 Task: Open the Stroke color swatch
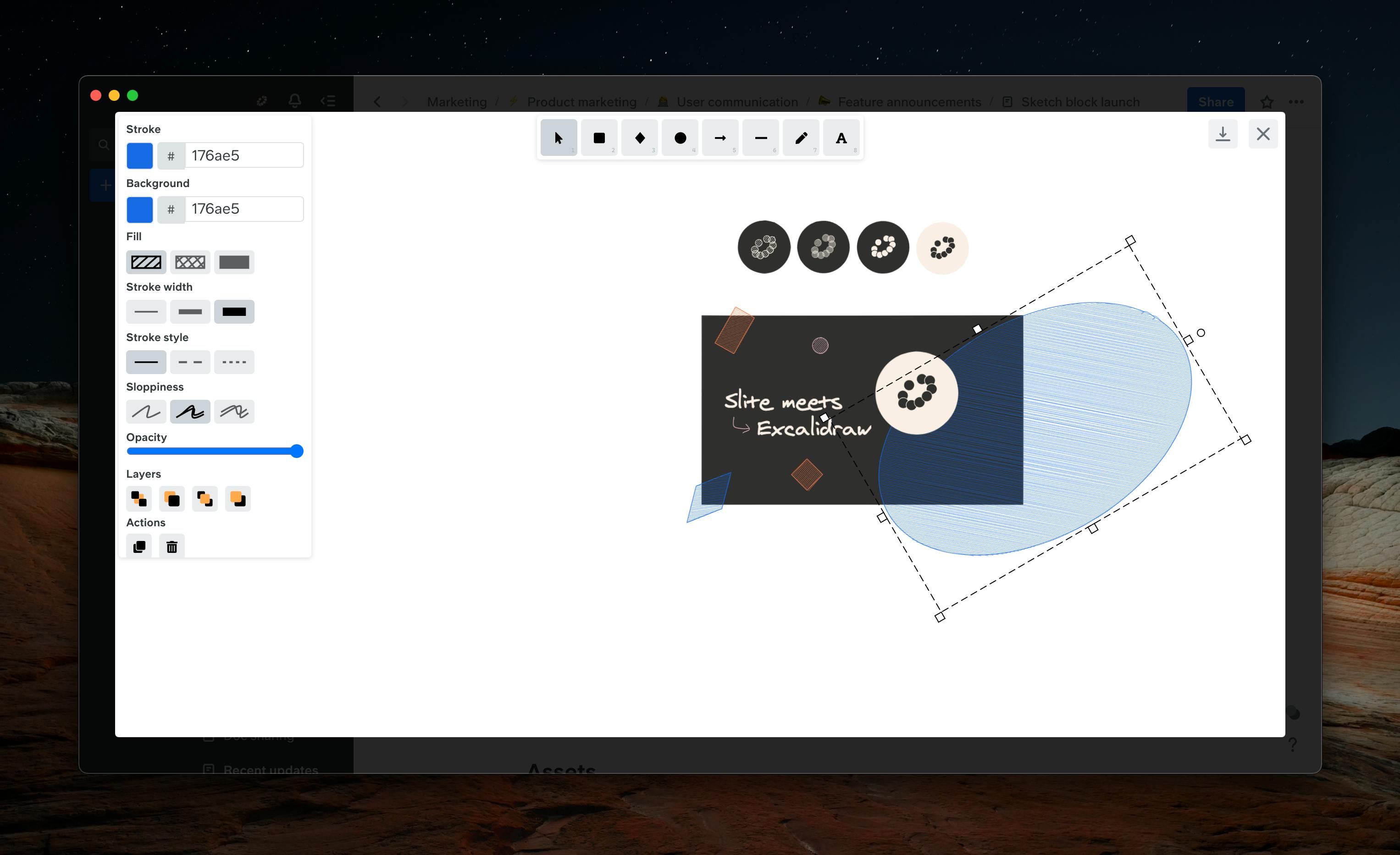(x=139, y=156)
